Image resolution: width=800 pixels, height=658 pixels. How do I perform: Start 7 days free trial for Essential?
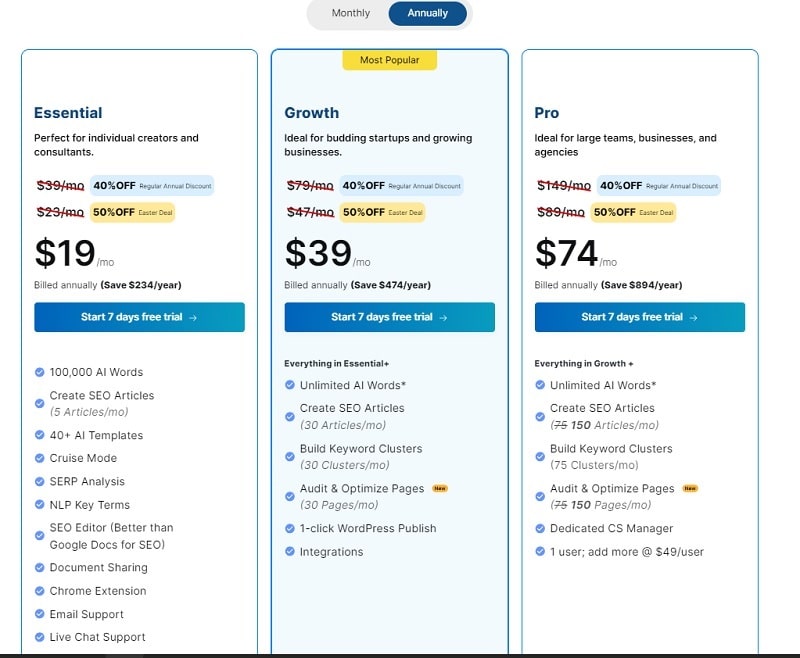(139, 317)
